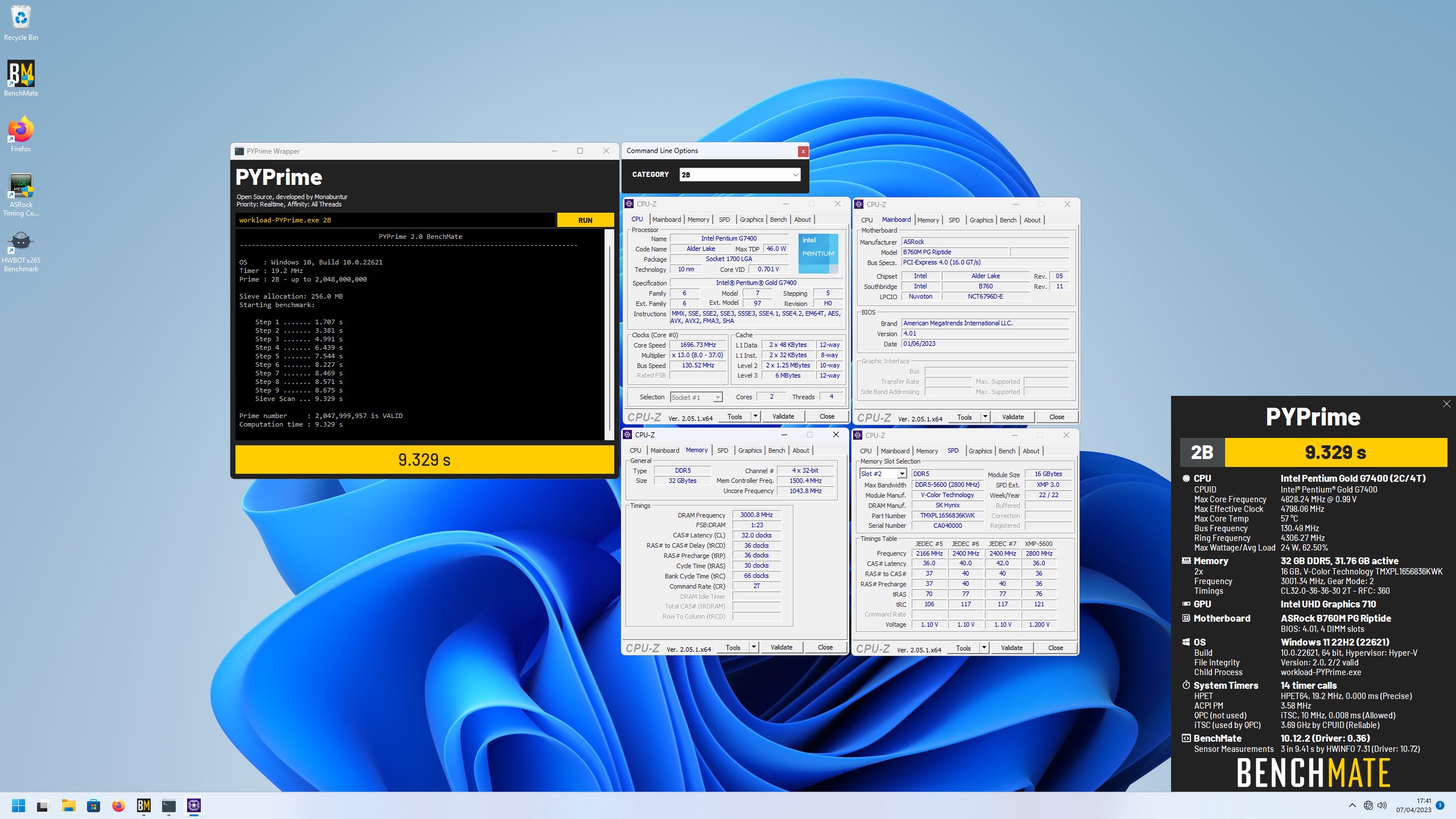Open the network tray icon
This screenshot has width=1456, height=819.
tap(1368, 805)
